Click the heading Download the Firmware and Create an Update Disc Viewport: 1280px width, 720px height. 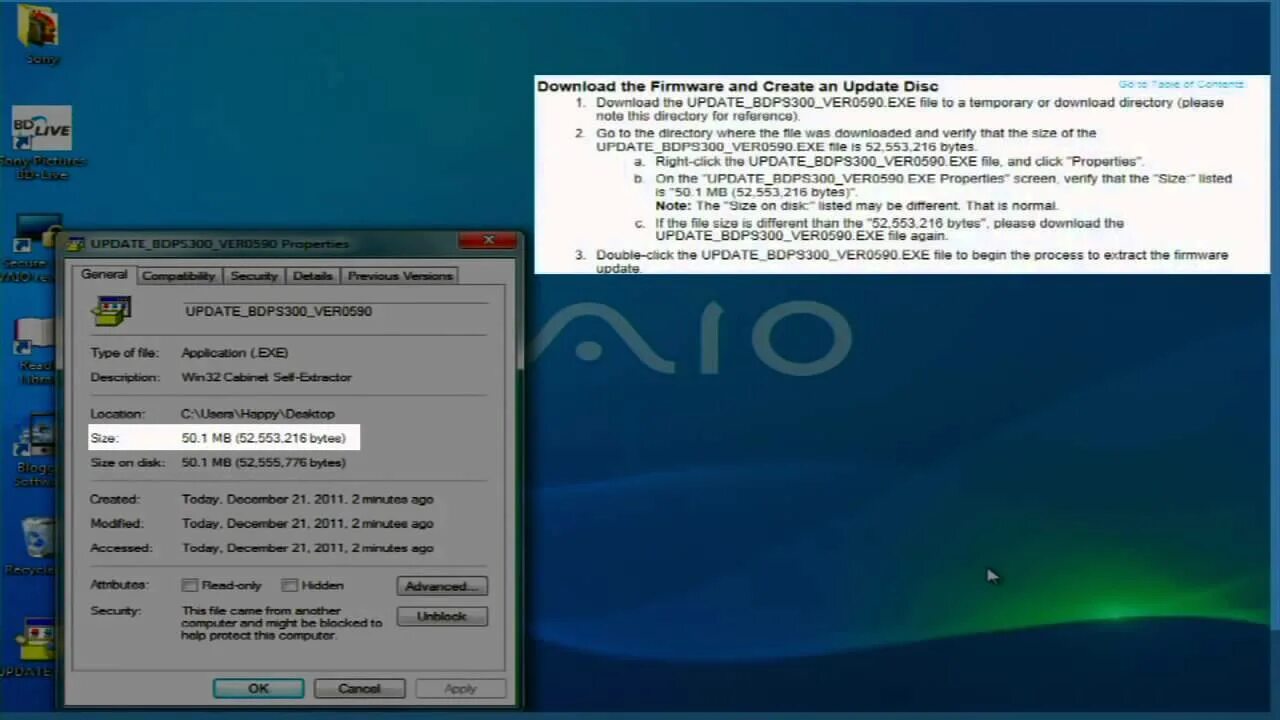pos(738,86)
